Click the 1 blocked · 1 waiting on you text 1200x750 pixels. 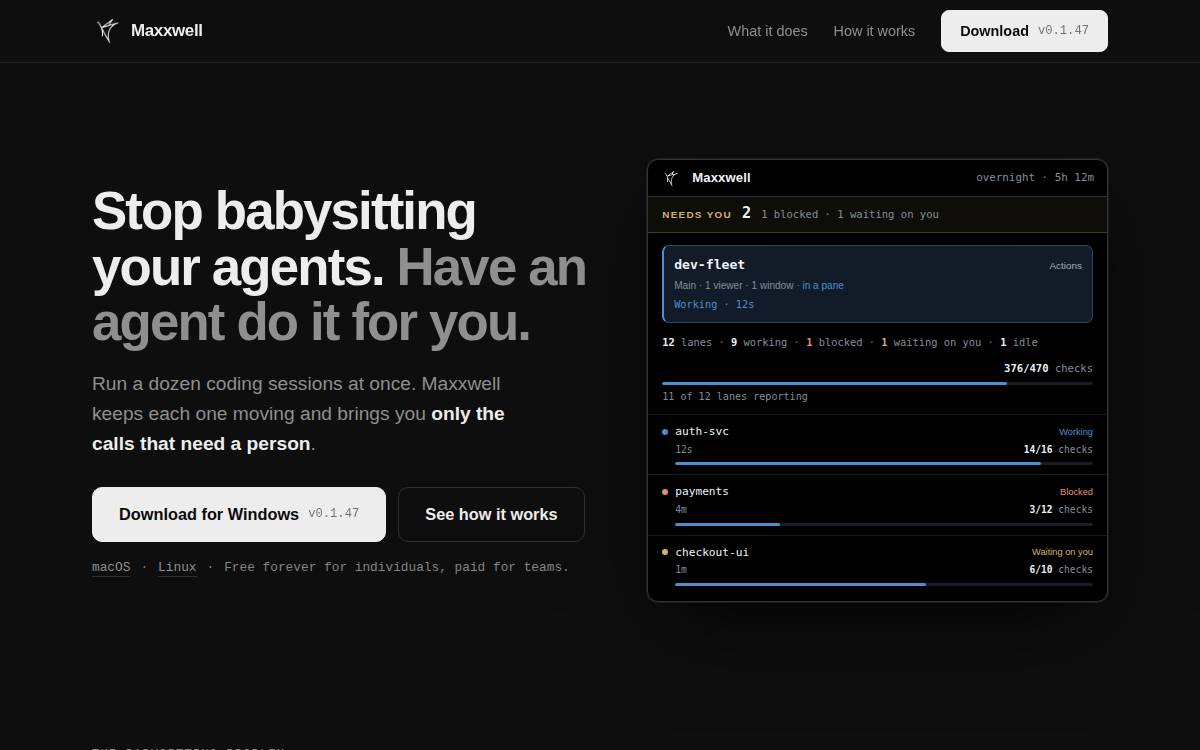pyautogui.click(x=850, y=214)
